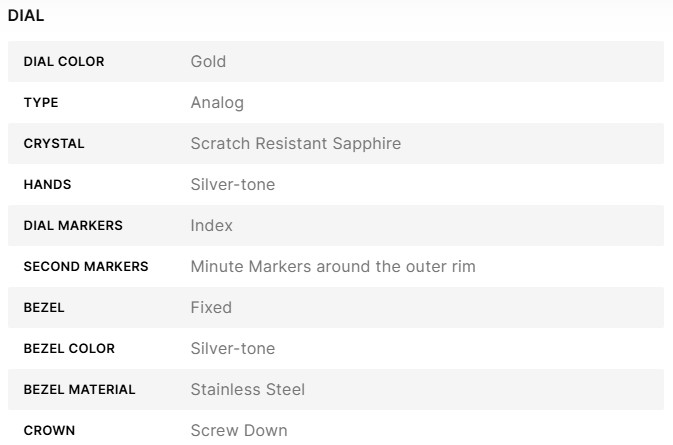Click the BEZEL label
This screenshot has width=673, height=445.
click(x=44, y=308)
